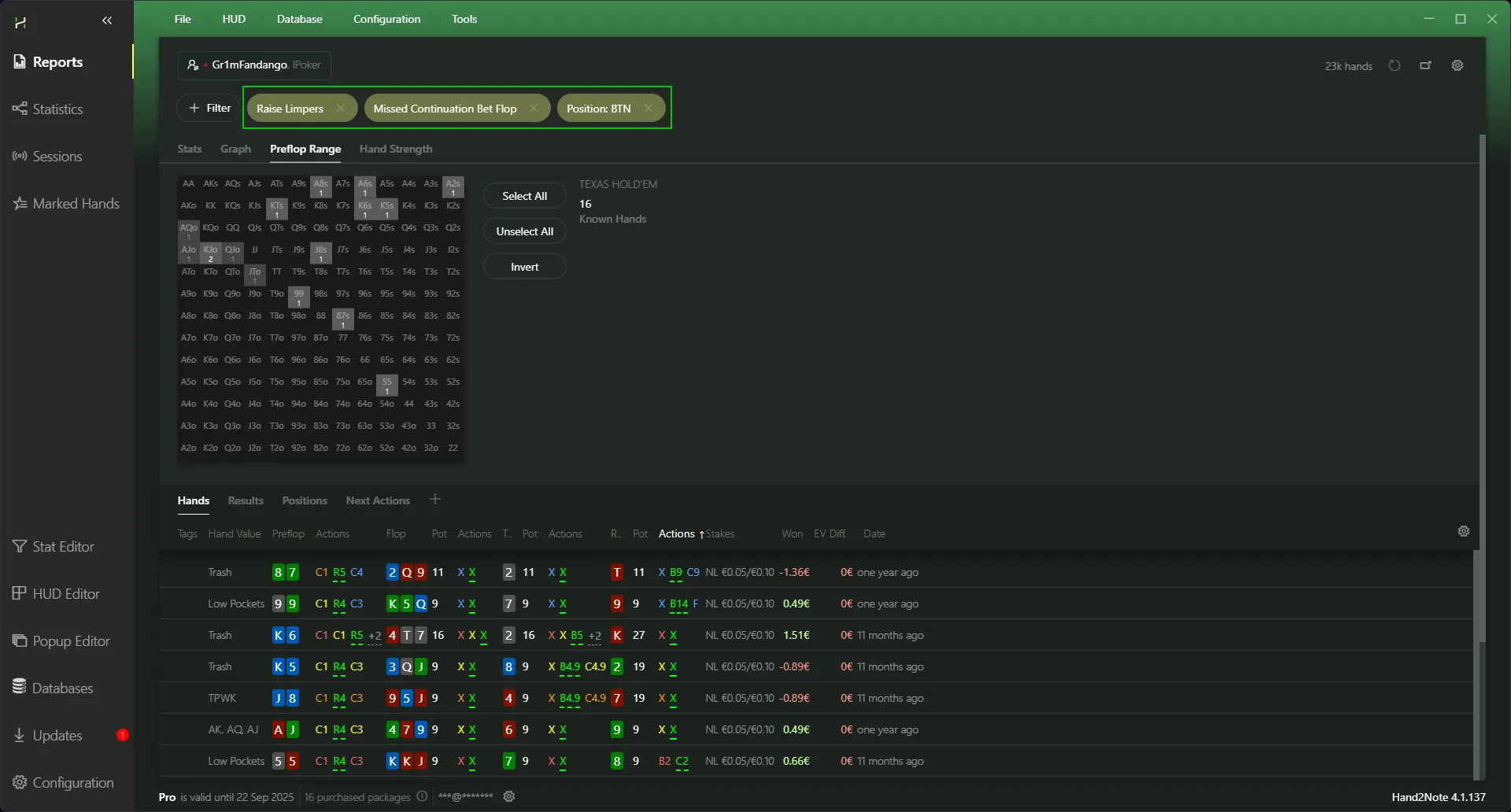Open Stat Editor from sidebar

(63, 547)
